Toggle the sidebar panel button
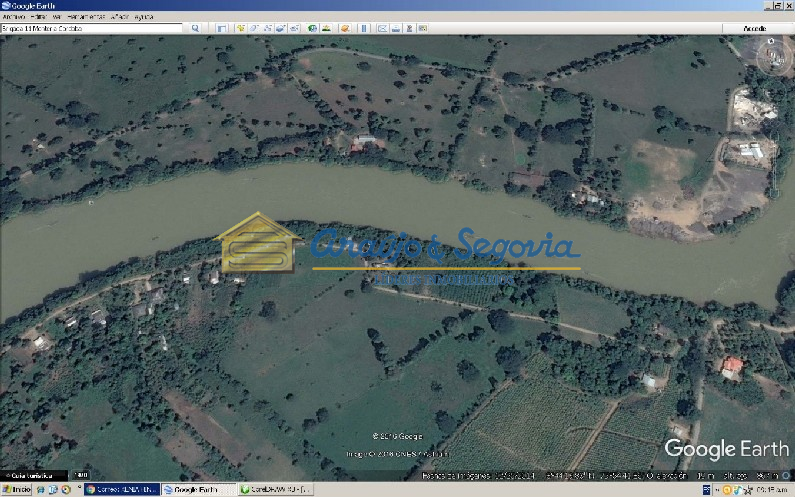This screenshot has height=497, width=795. (x=221, y=29)
